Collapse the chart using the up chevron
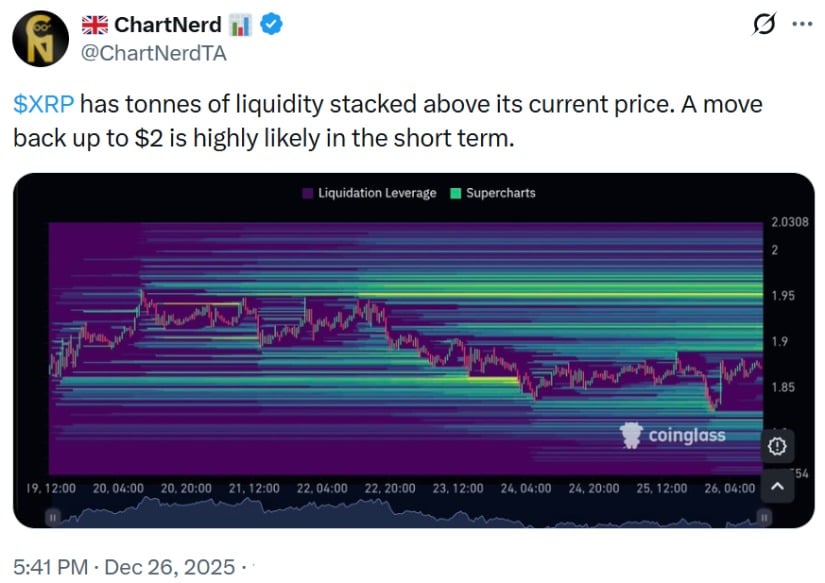 [x=777, y=487]
